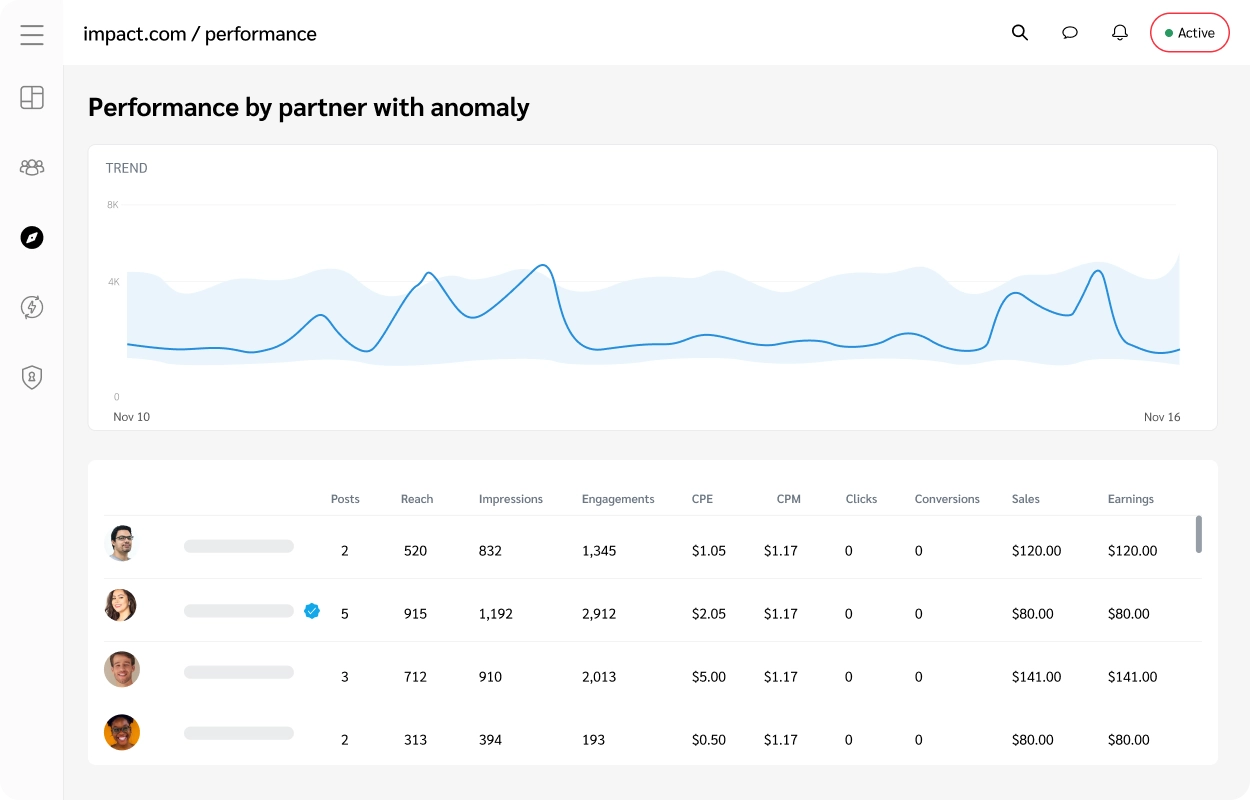Click the Nov 16 date label on chart

1162,416
